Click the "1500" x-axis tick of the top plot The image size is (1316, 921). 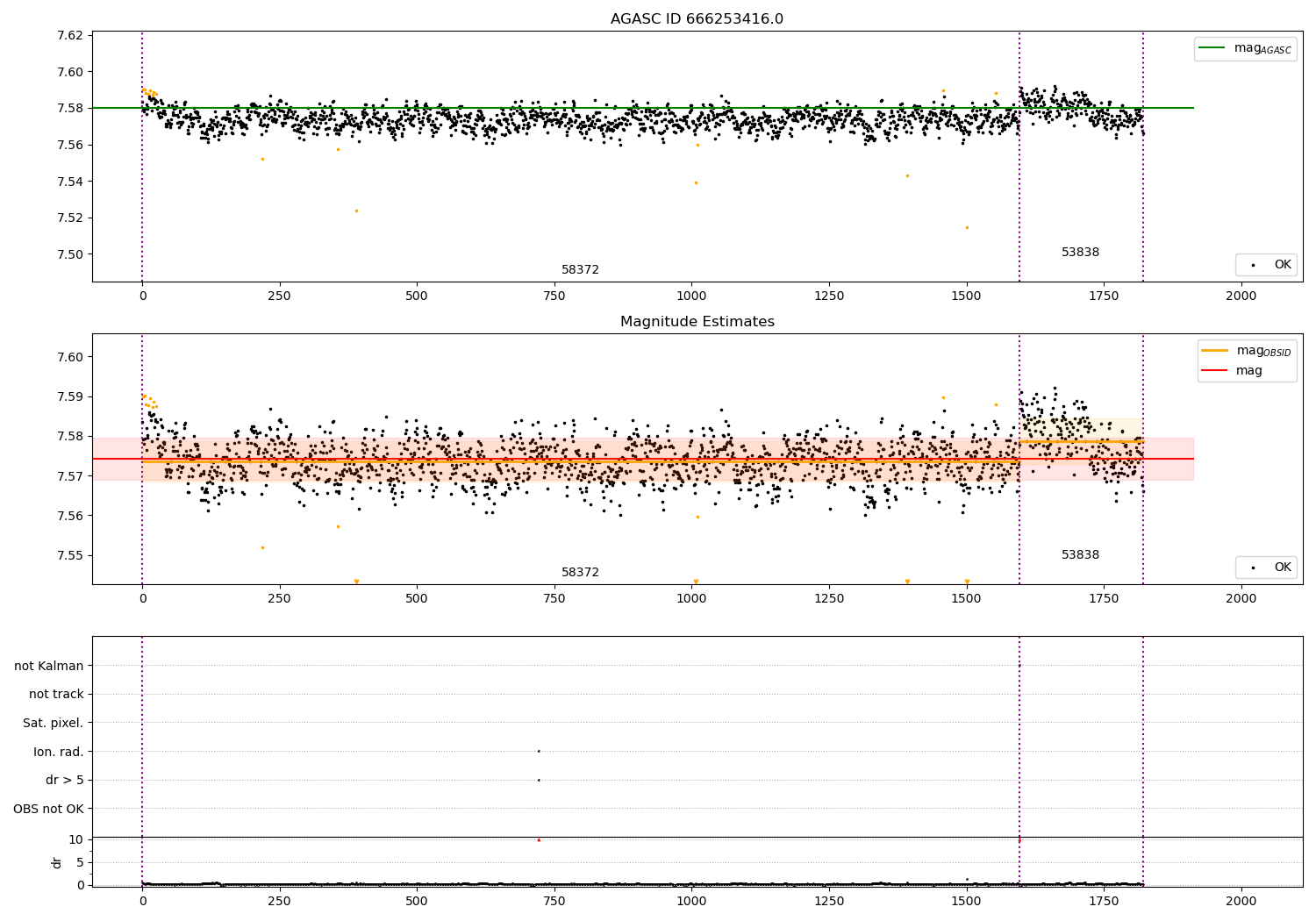(x=966, y=296)
